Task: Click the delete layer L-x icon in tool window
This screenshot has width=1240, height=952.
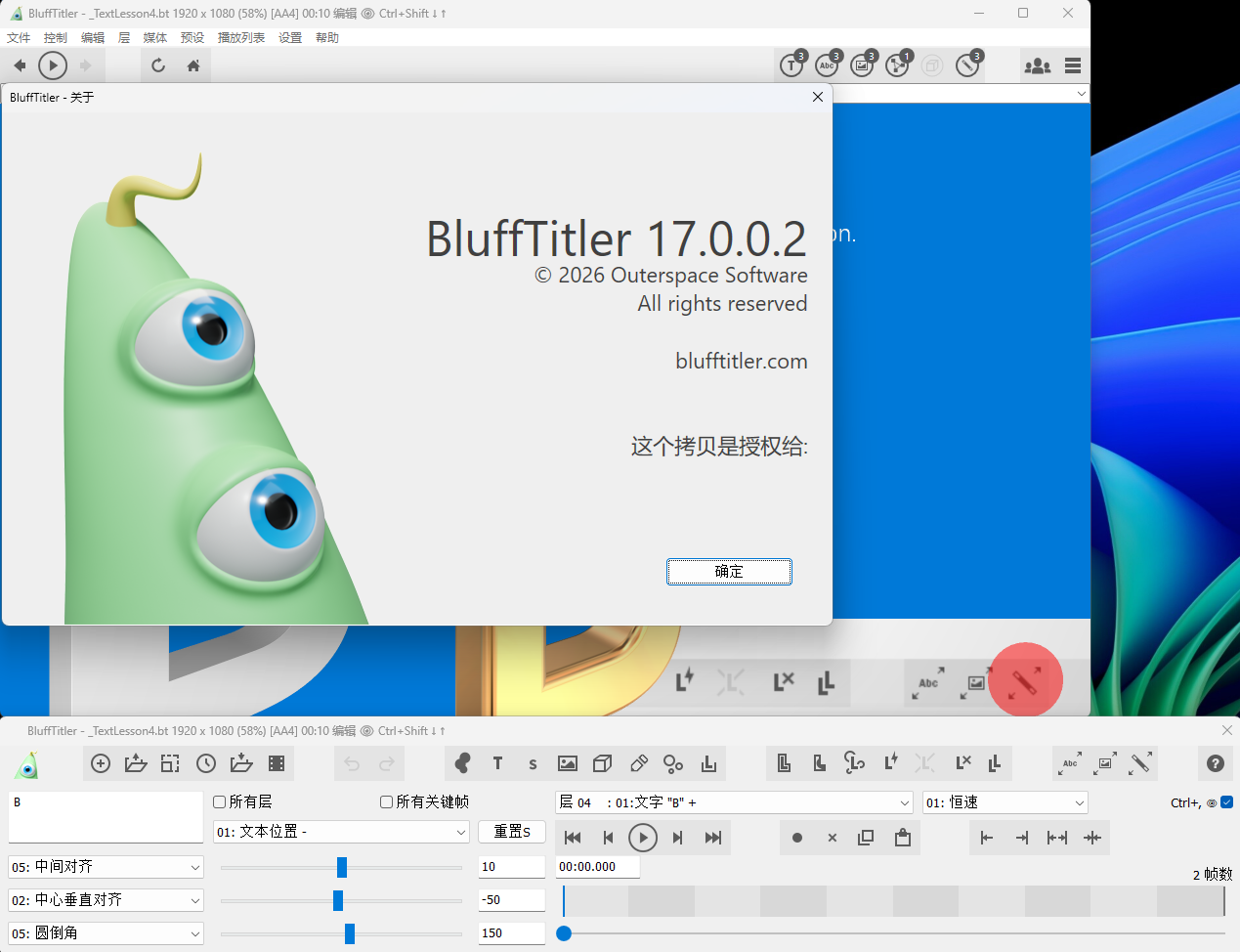Action: (962, 763)
